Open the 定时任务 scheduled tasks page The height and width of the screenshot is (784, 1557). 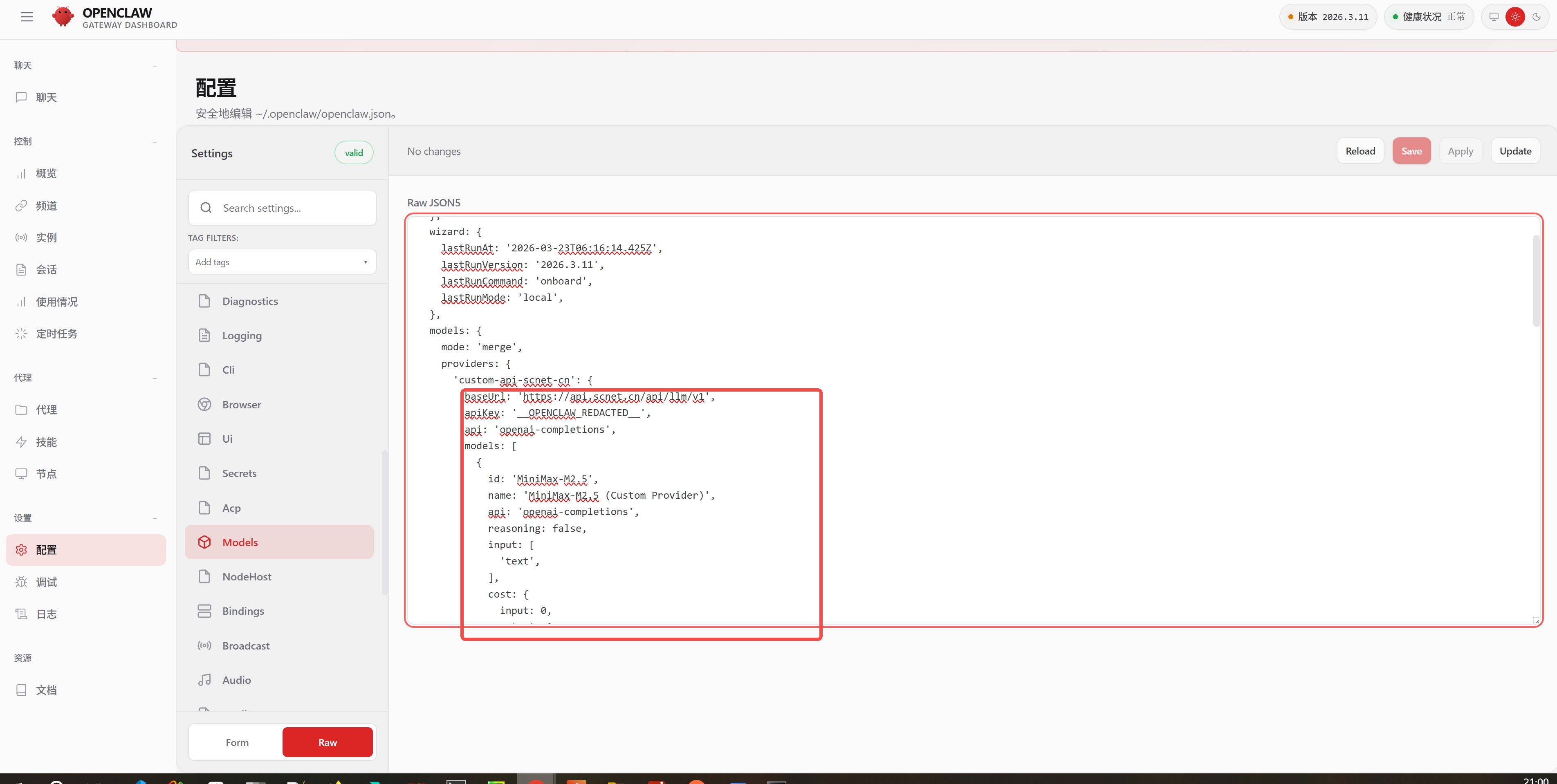point(56,334)
